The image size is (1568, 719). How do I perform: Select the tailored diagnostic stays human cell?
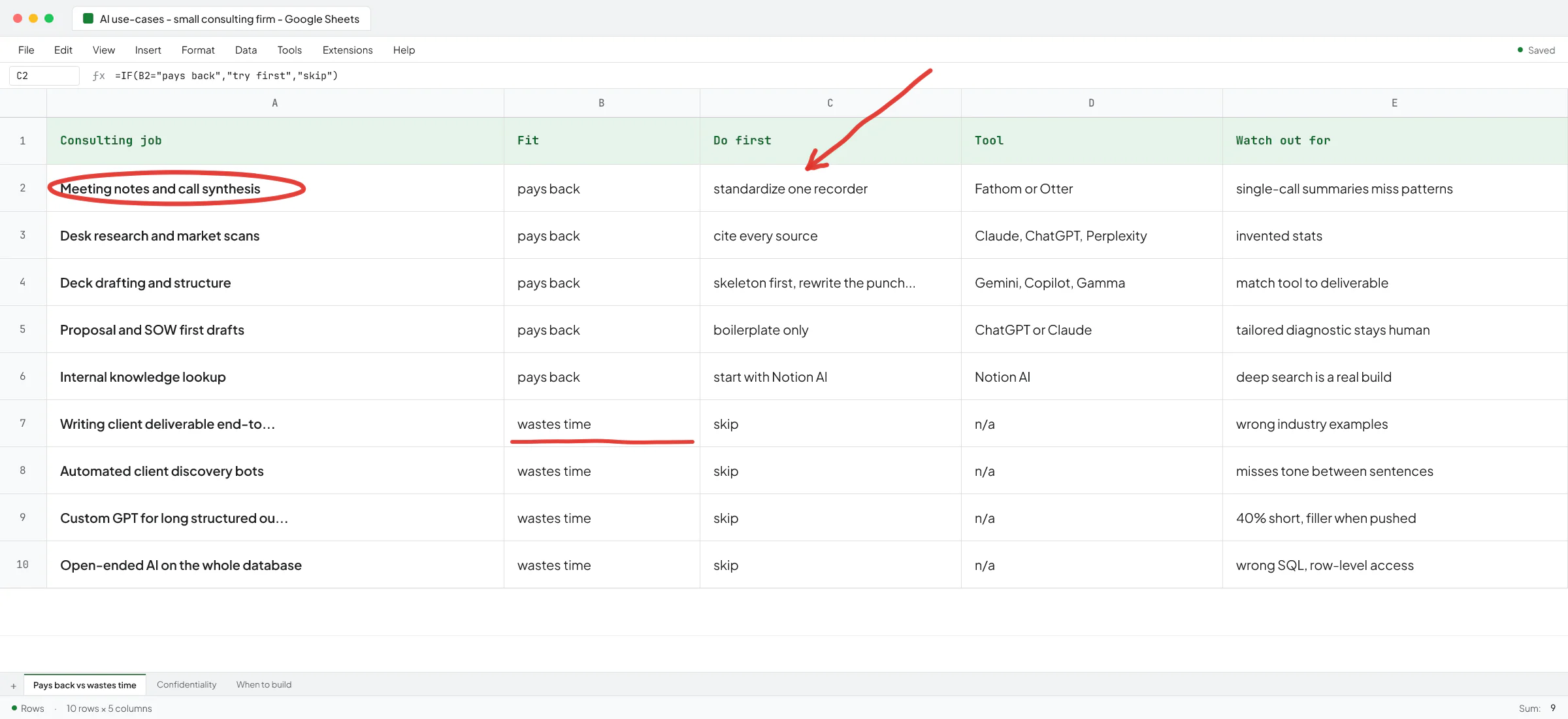pos(1395,329)
